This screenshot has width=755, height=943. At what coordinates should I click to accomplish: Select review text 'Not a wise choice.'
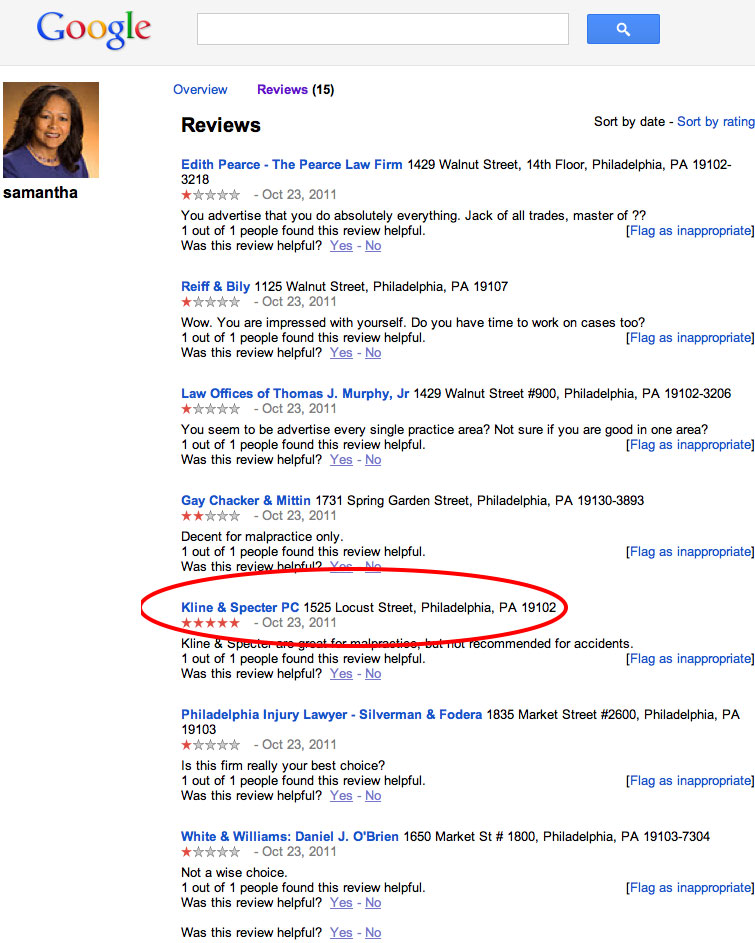click(234, 873)
